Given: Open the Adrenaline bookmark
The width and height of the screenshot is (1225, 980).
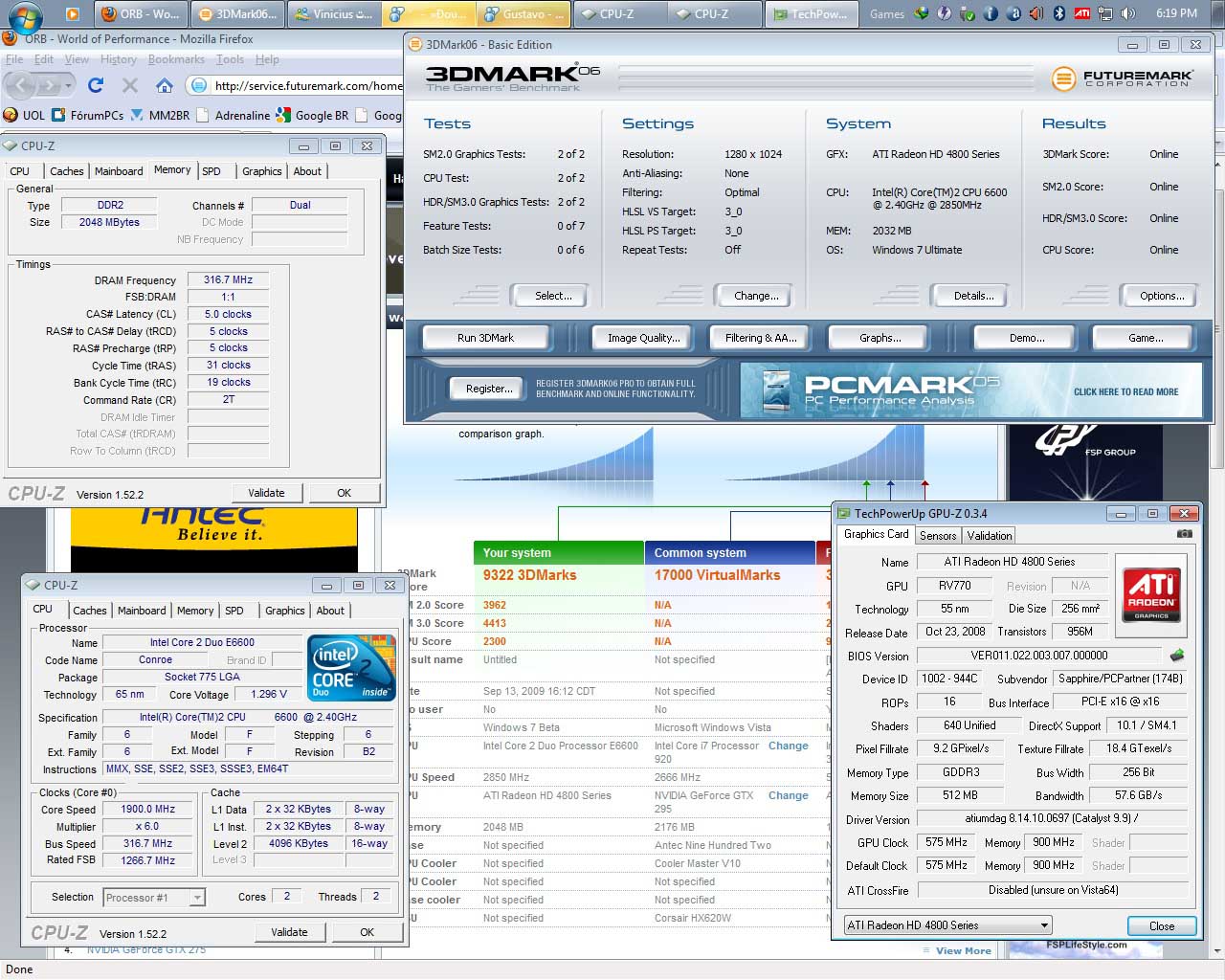Looking at the screenshot, I should point(233,115).
